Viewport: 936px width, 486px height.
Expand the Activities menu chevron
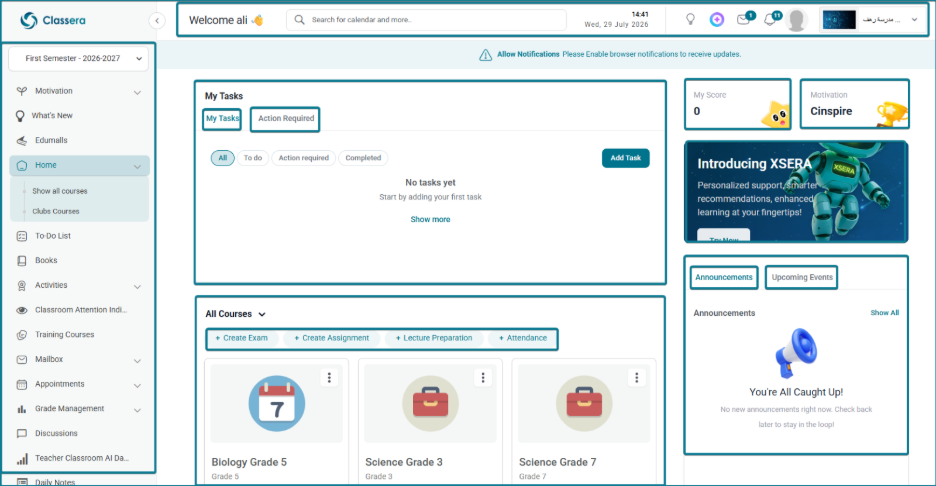pyautogui.click(x=137, y=287)
